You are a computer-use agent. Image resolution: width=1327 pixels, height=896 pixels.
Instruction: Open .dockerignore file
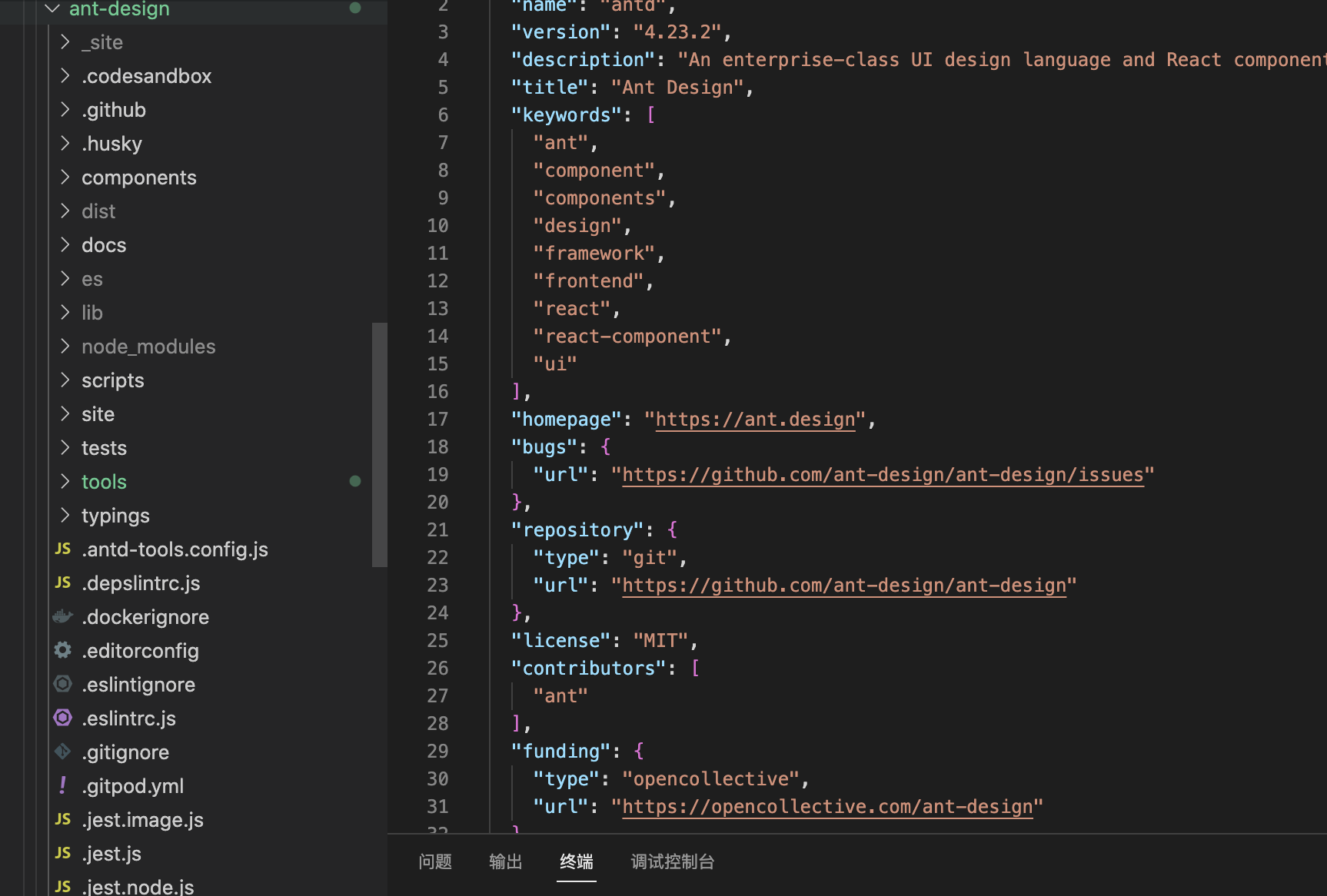145,617
